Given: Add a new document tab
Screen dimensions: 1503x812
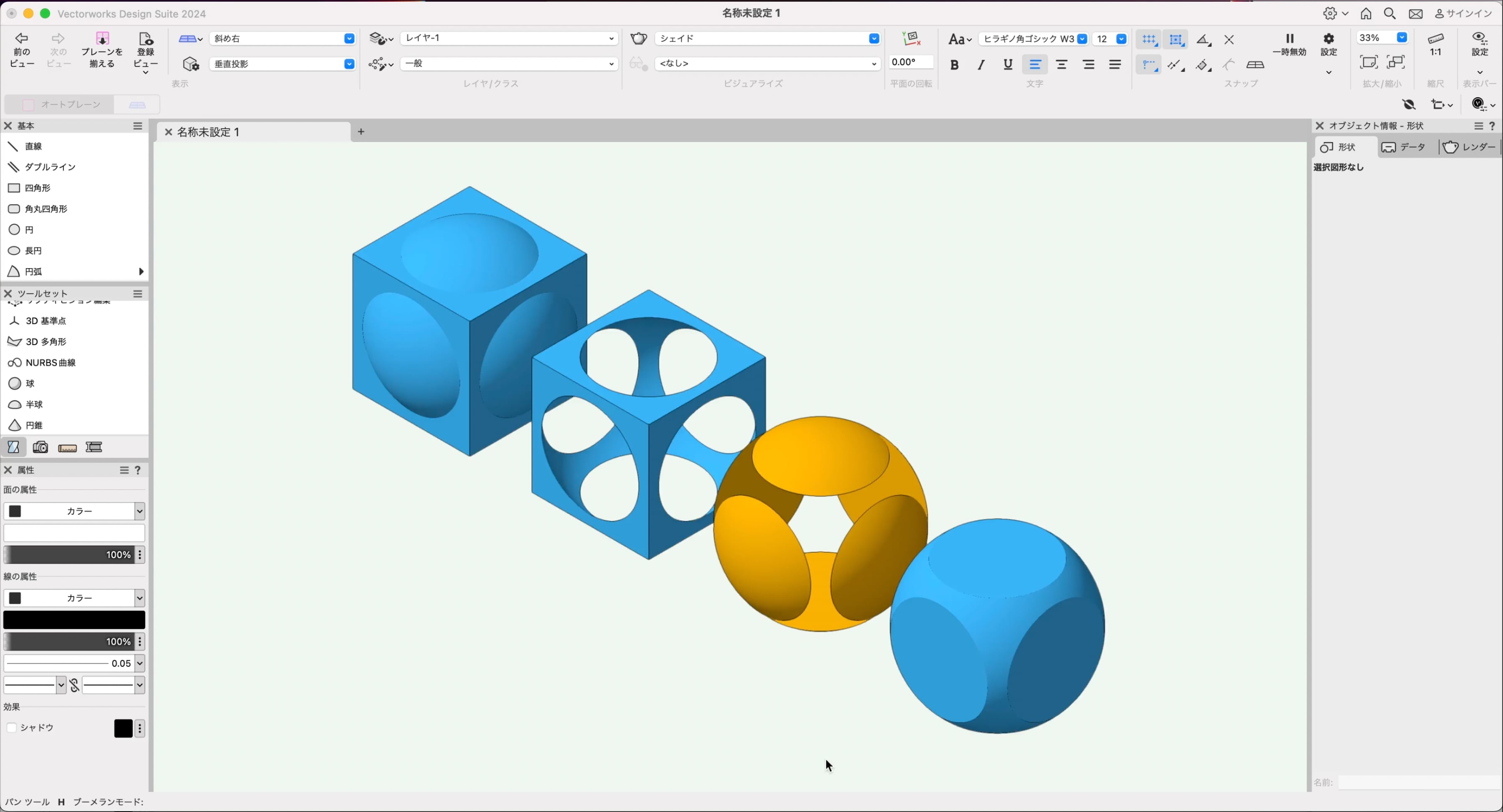Looking at the screenshot, I should click(361, 132).
